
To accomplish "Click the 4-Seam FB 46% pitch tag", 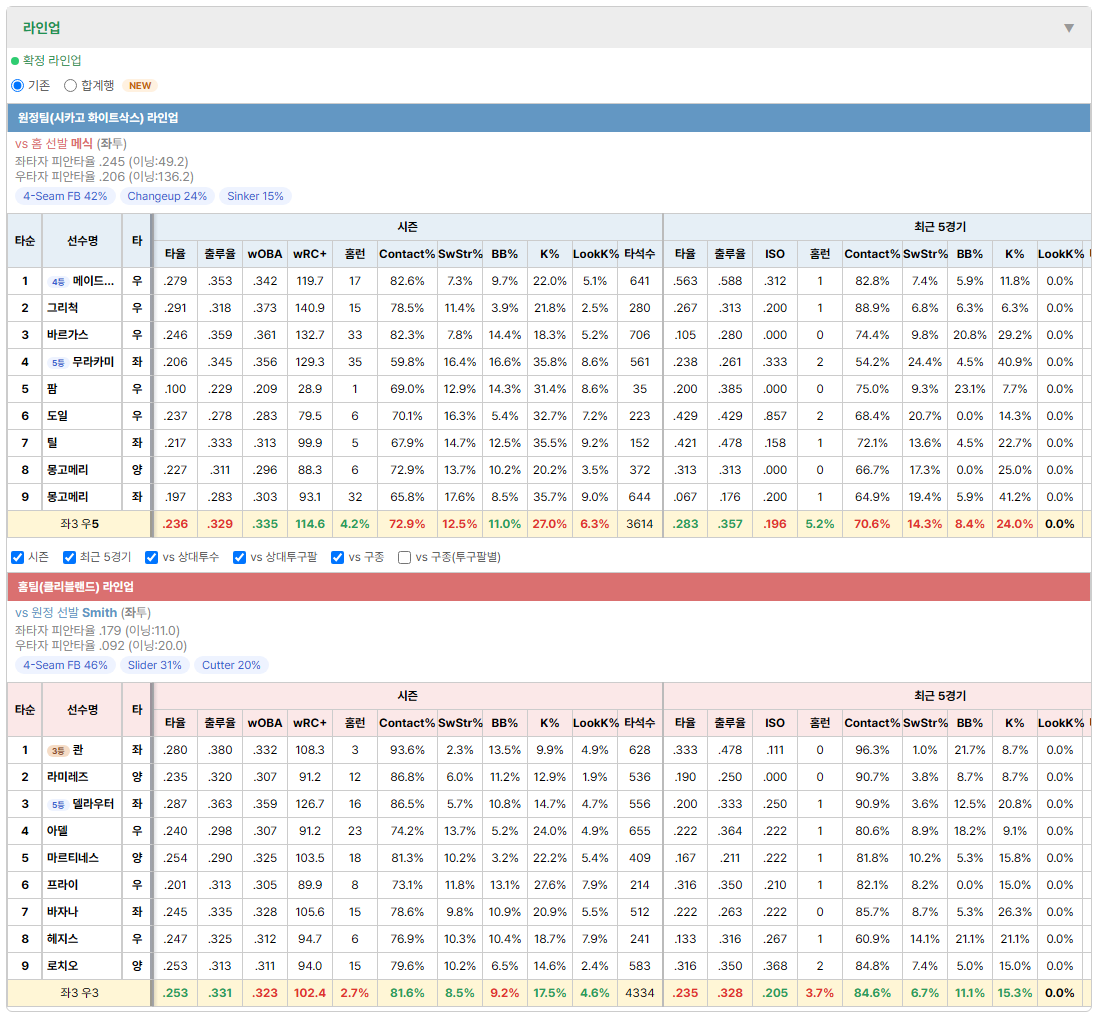I will point(65,665).
